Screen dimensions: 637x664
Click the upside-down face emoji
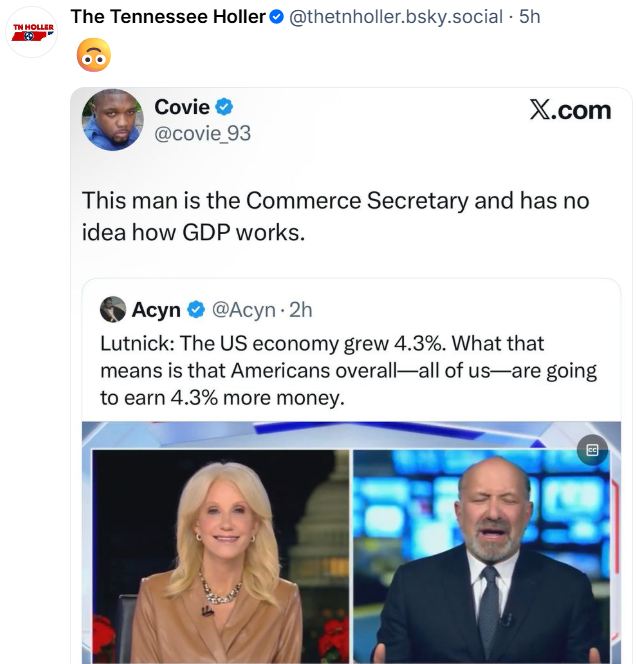(92, 56)
